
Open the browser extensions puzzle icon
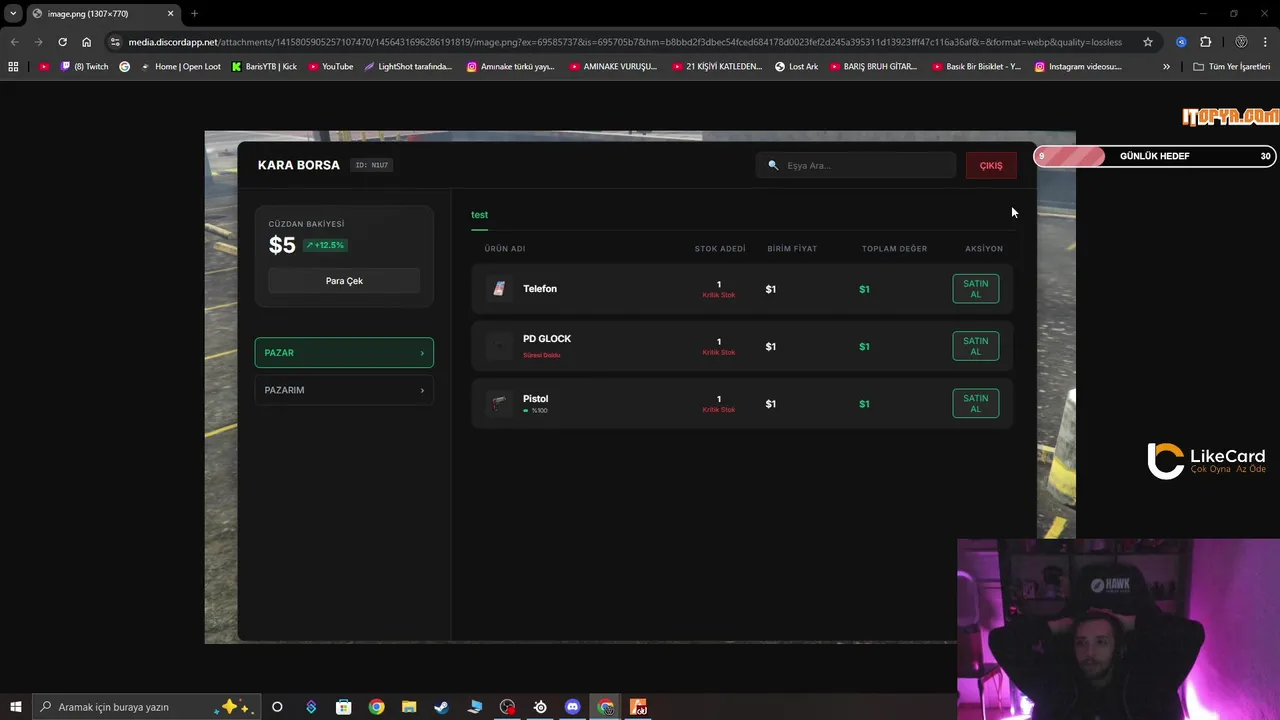click(1205, 42)
